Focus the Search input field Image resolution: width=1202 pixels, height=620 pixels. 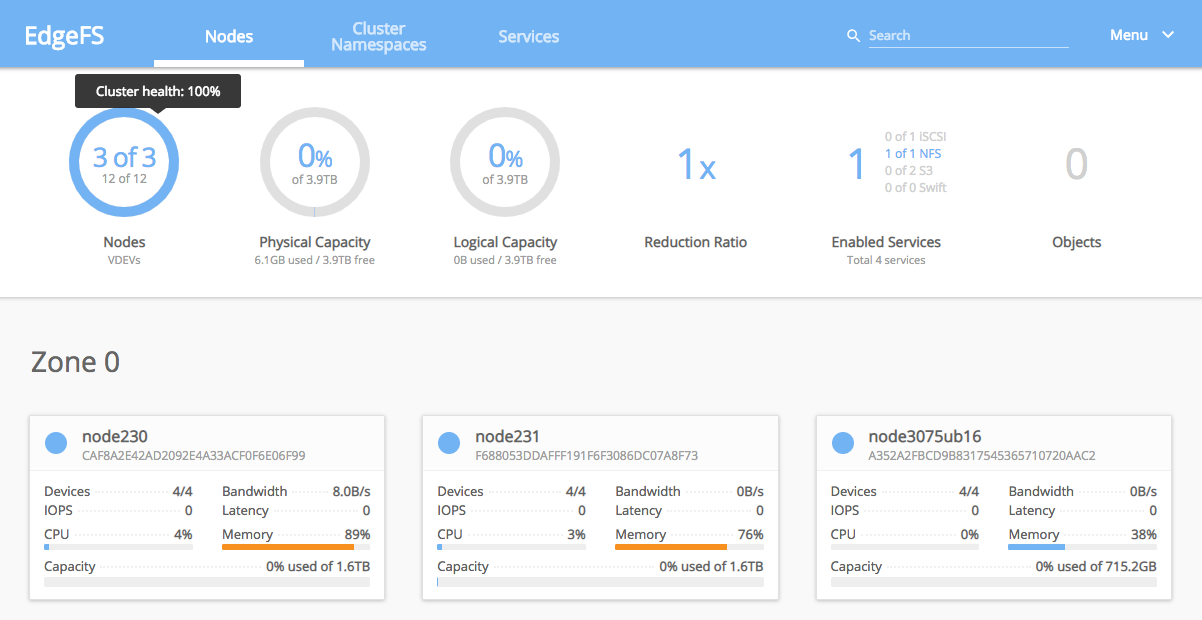(x=966, y=36)
